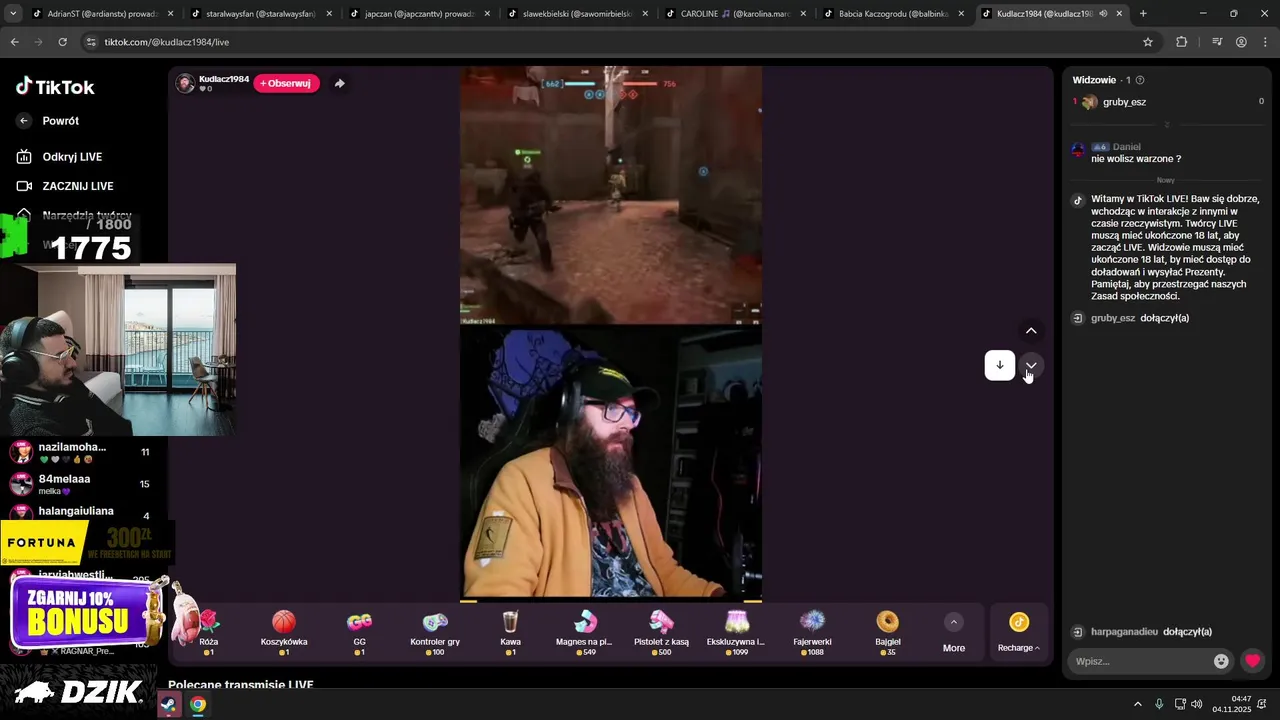Click gruby_esz in join message

(1113, 318)
